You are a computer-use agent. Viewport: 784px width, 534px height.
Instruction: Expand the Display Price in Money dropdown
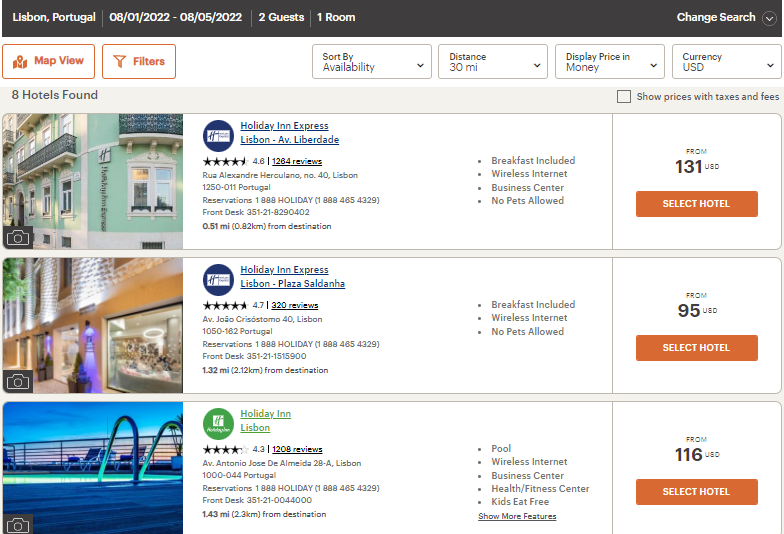click(x=609, y=62)
